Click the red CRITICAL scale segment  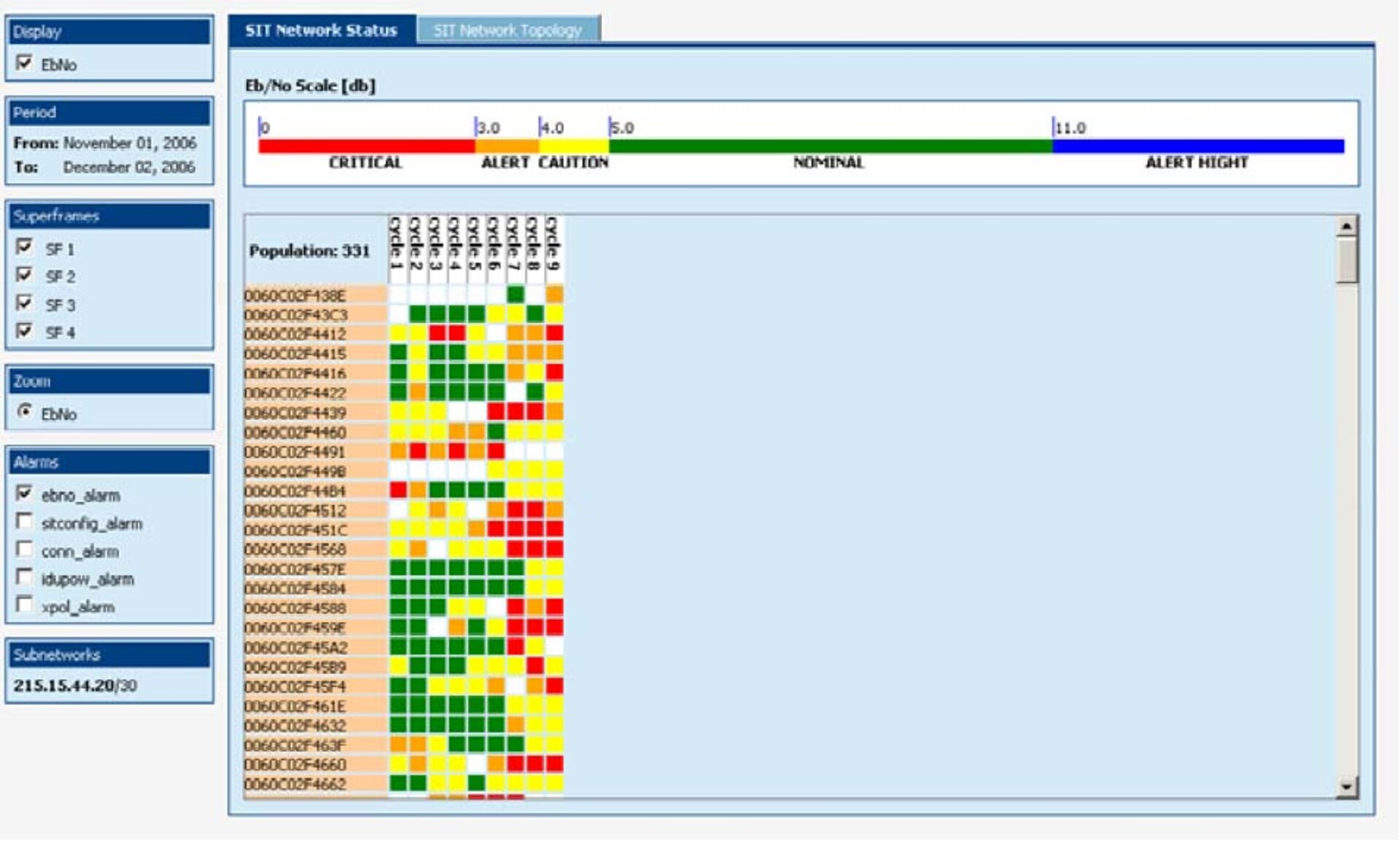(367, 146)
